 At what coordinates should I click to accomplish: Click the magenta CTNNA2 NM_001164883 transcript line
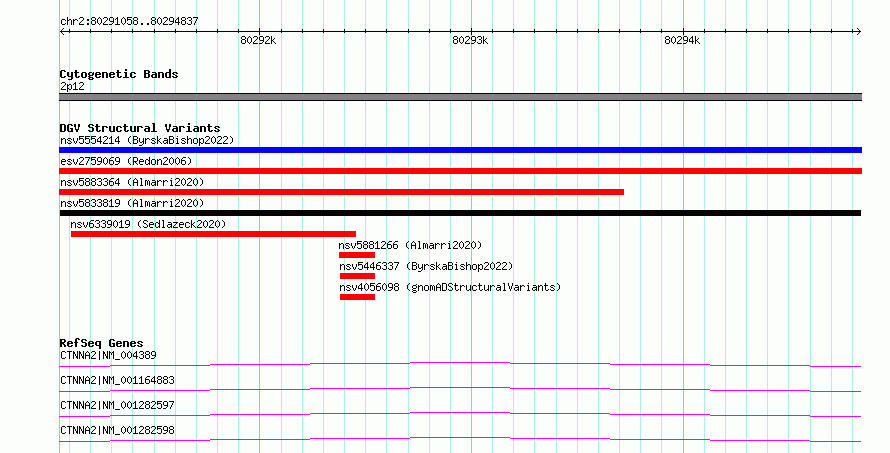[460, 389]
